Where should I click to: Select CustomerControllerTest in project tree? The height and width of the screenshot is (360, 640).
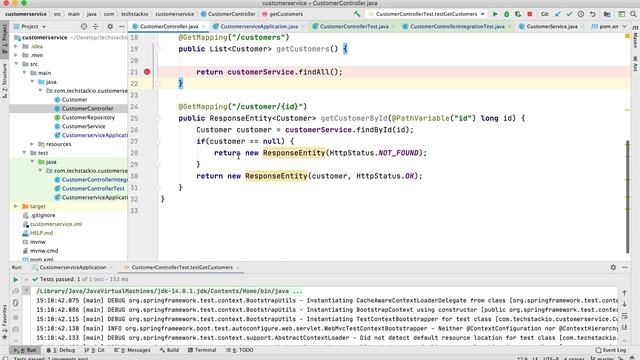93,189
